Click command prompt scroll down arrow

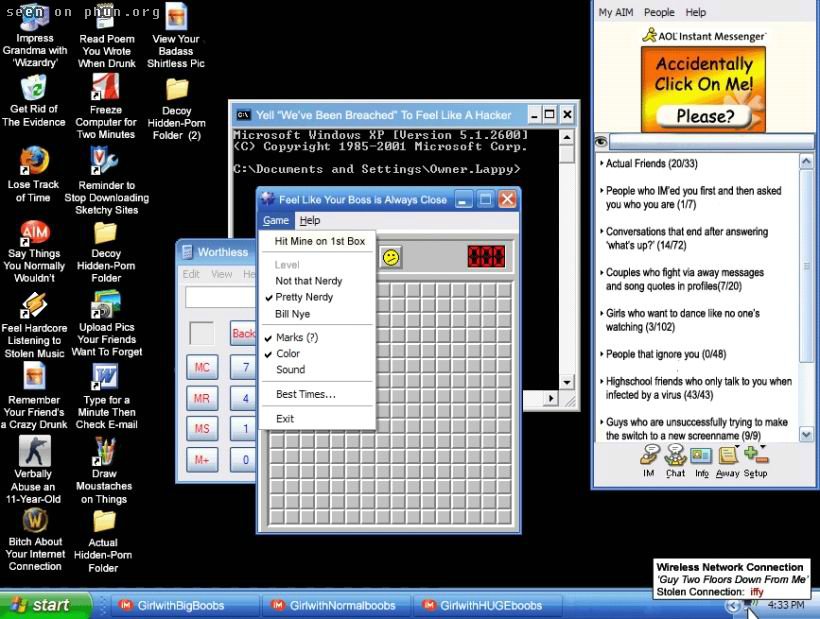pos(566,383)
